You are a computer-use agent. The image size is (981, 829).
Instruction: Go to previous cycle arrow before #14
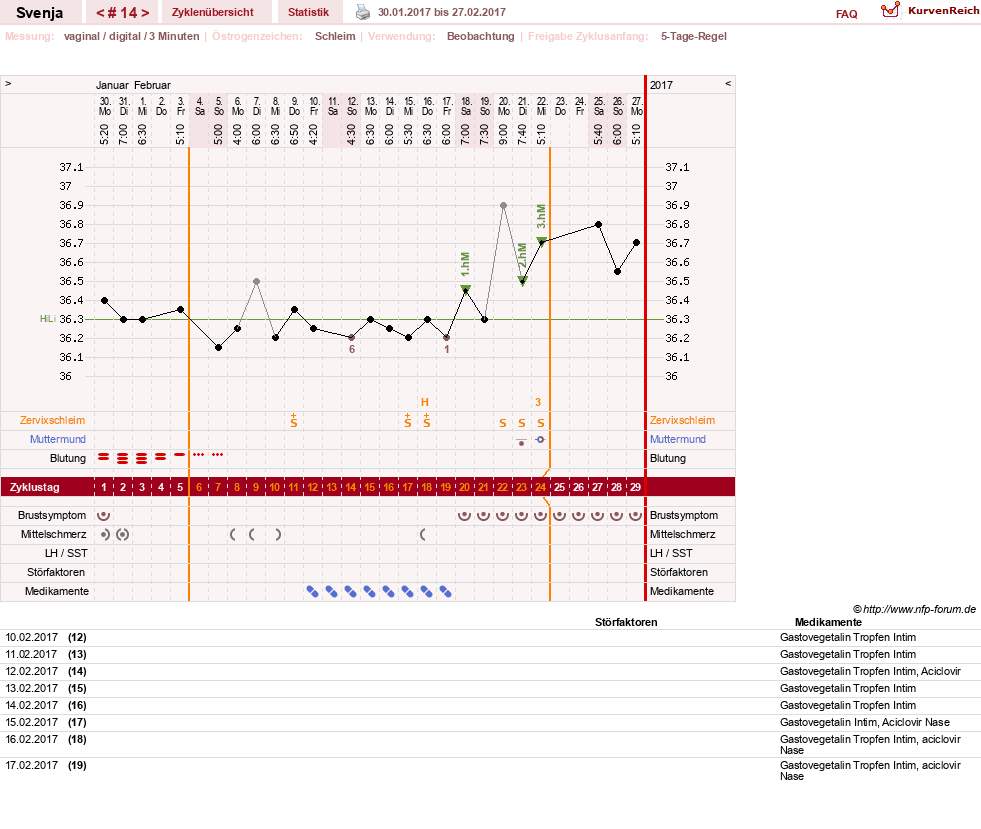point(100,13)
